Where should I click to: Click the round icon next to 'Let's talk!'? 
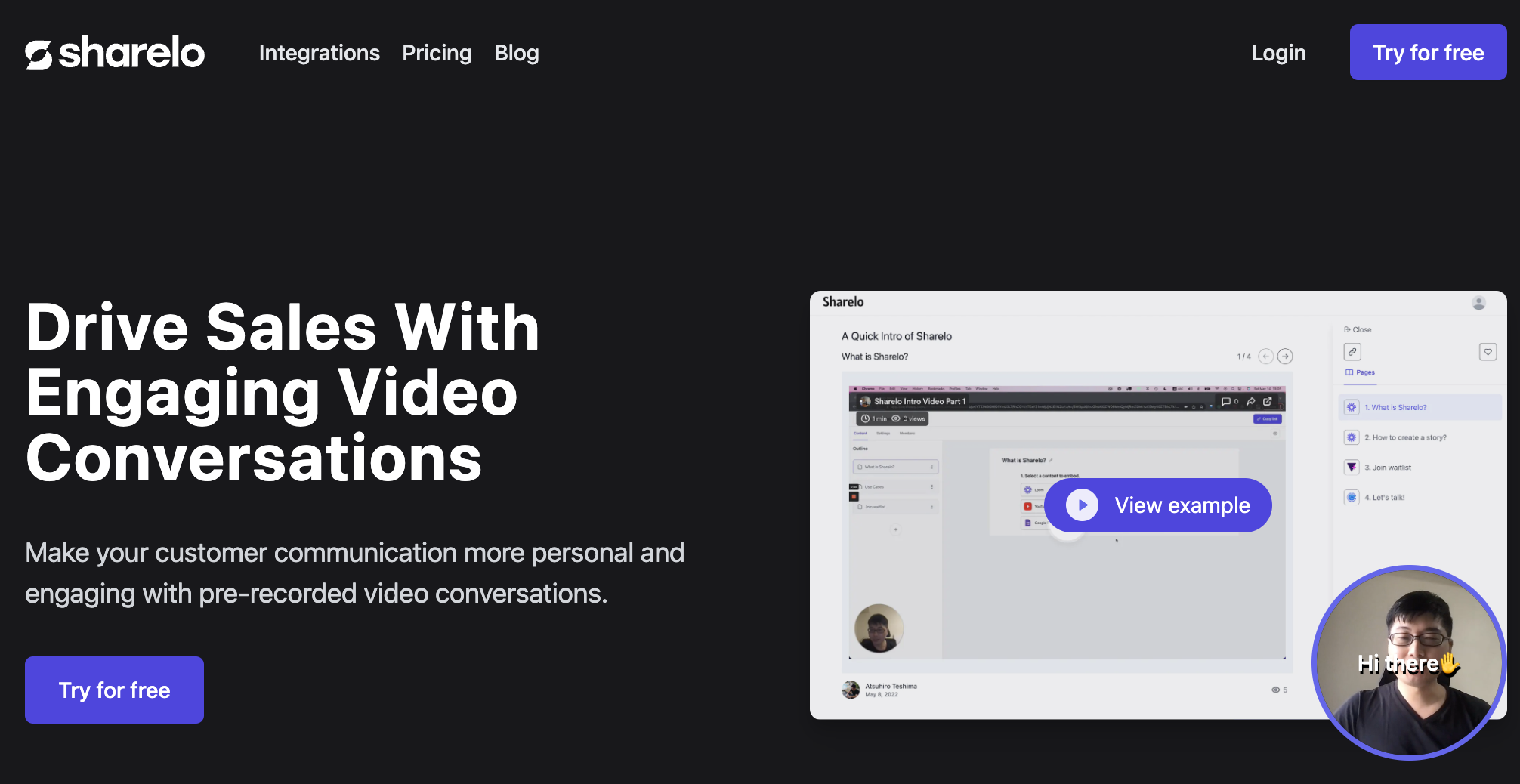1352,498
